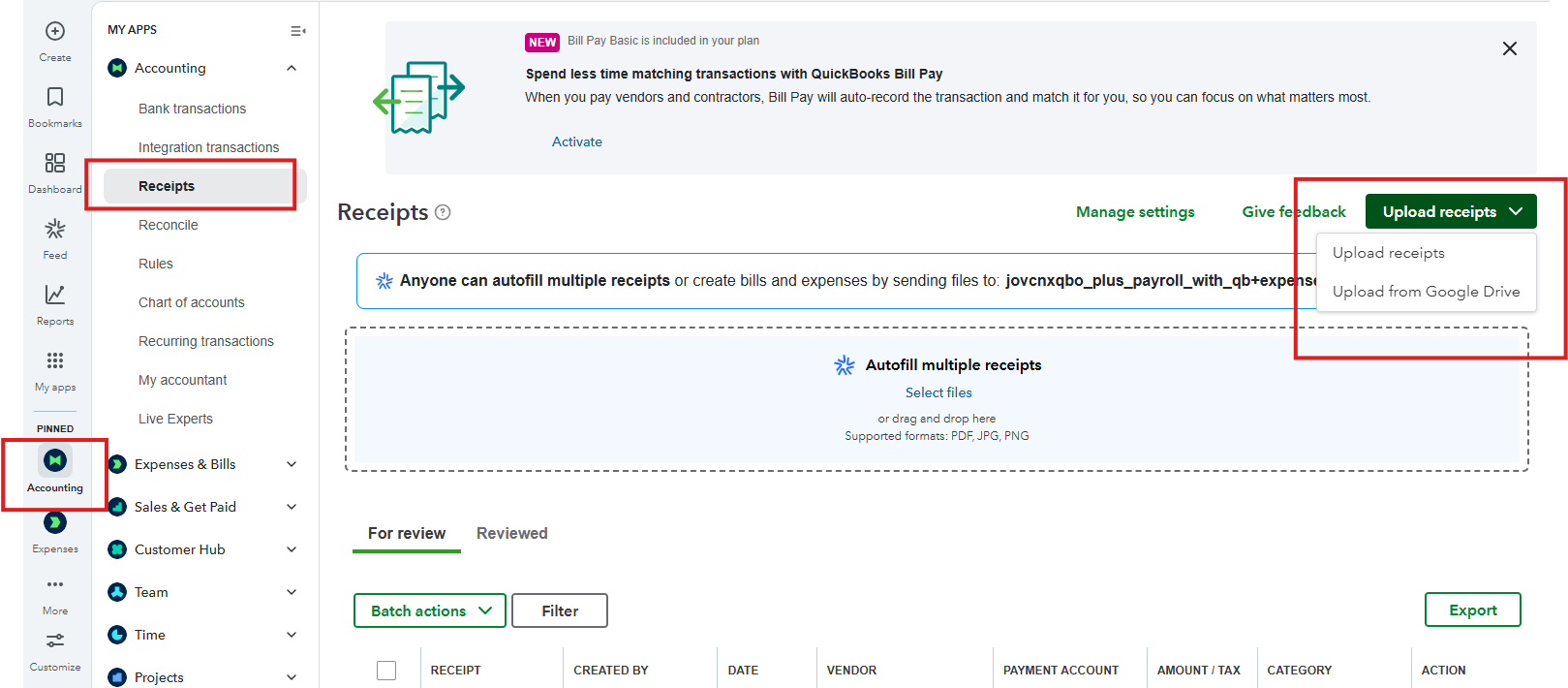Click the Export button
The width and height of the screenshot is (1568, 688).
click(x=1472, y=610)
